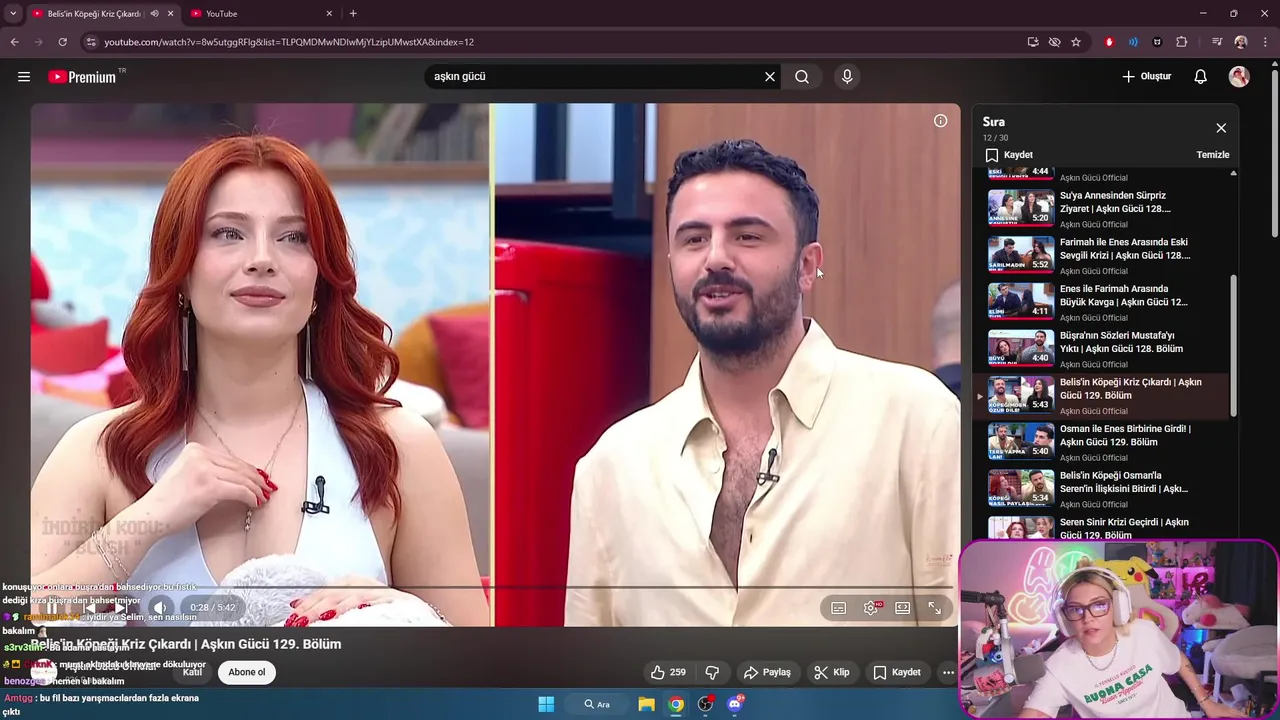Image resolution: width=1280 pixels, height=720 pixels.
Task: Close the Sıra queue panel
Action: [1221, 128]
